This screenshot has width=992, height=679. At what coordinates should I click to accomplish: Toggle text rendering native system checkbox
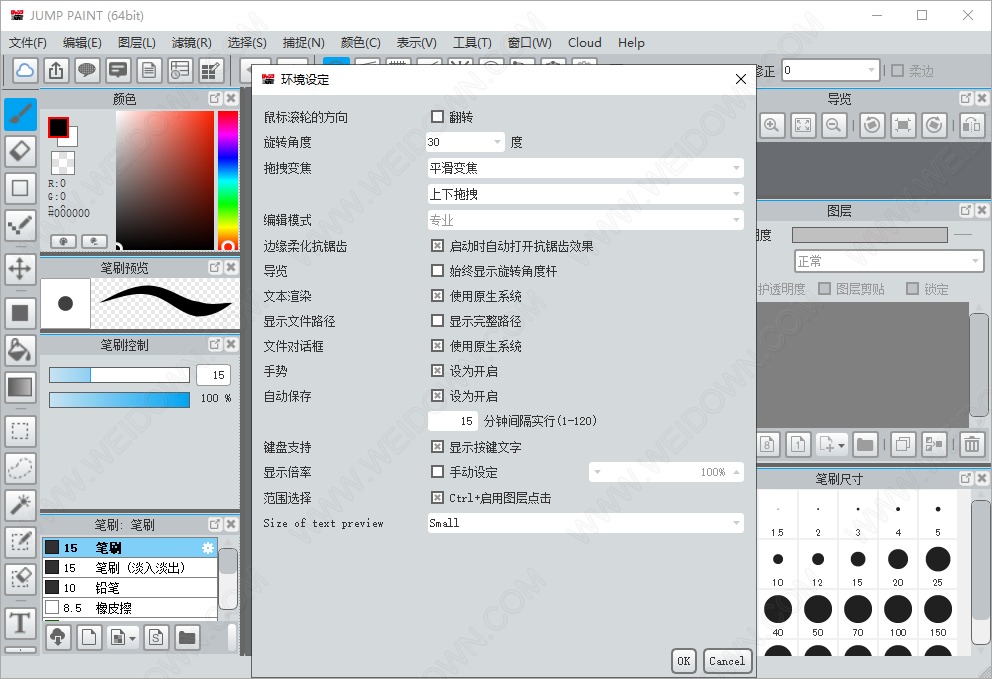click(x=437, y=296)
